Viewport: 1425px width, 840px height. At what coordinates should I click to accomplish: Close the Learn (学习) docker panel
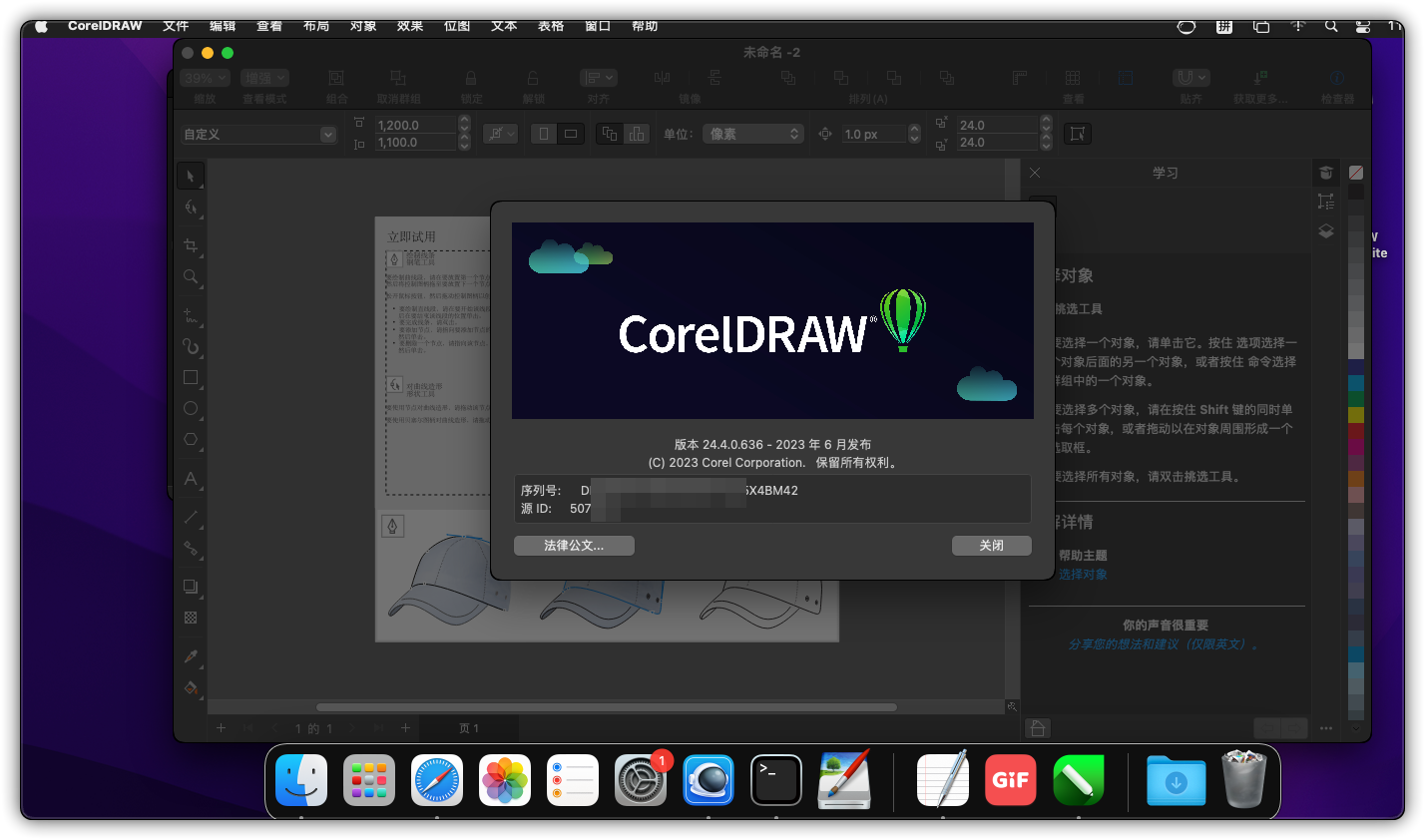tap(1035, 173)
